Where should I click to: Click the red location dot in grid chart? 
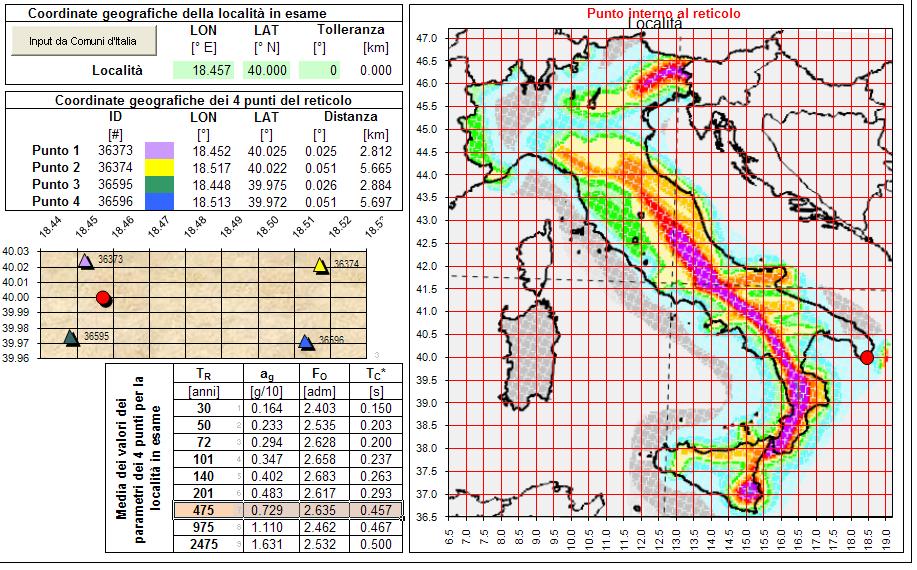pos(104,299)
